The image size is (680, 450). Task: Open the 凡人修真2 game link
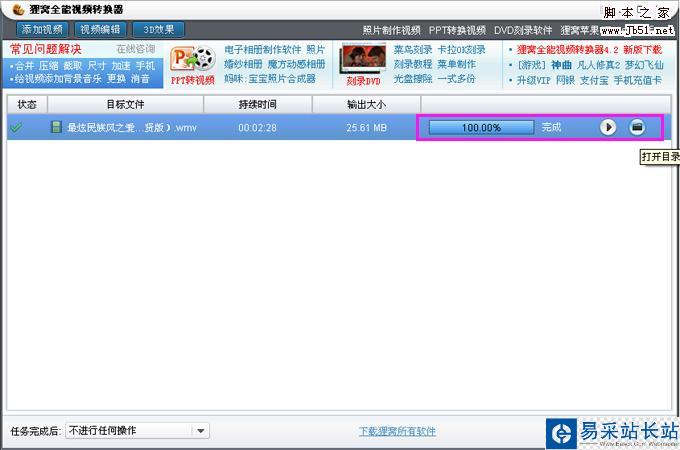click(x=598, y=65)
